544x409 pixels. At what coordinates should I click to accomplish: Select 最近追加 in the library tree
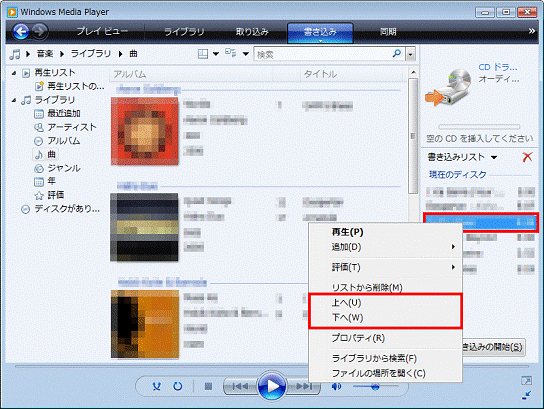click(x=64, y=113)
